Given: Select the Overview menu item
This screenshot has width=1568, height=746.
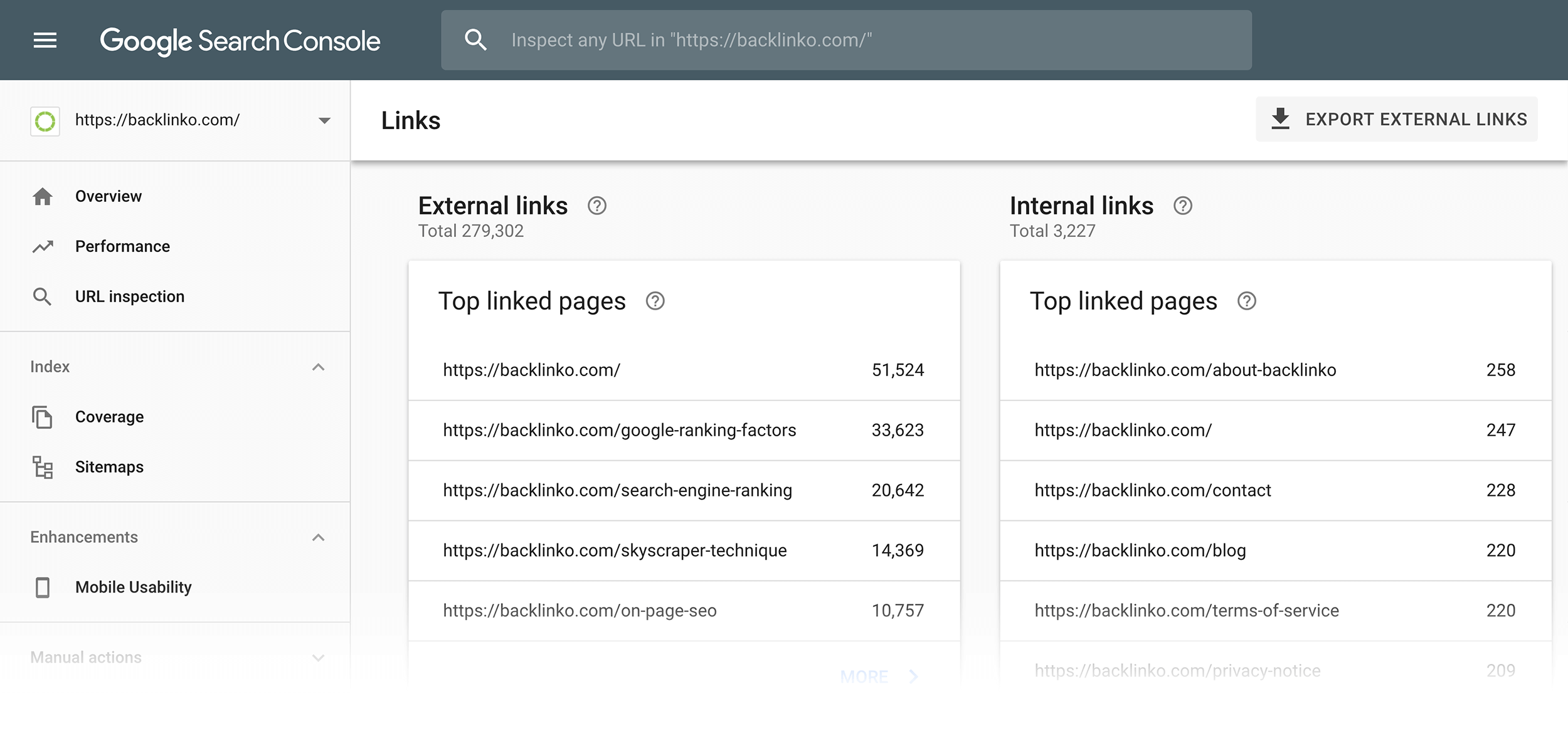Looking at the screenshot, I should pos(108,196).
